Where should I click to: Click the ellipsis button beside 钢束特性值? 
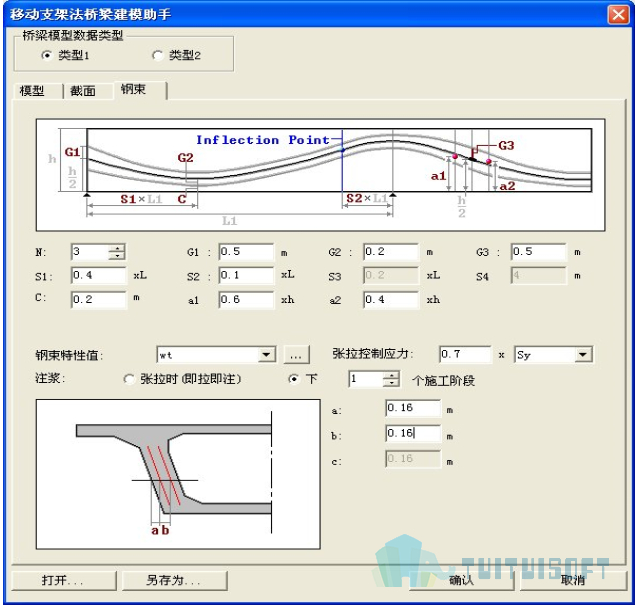pos(296,355)
